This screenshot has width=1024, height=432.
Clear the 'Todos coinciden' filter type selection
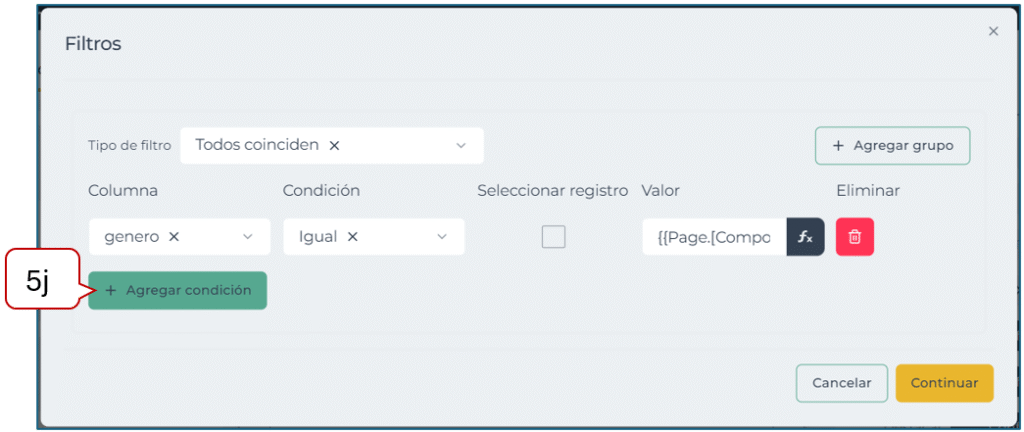[335, 145]
